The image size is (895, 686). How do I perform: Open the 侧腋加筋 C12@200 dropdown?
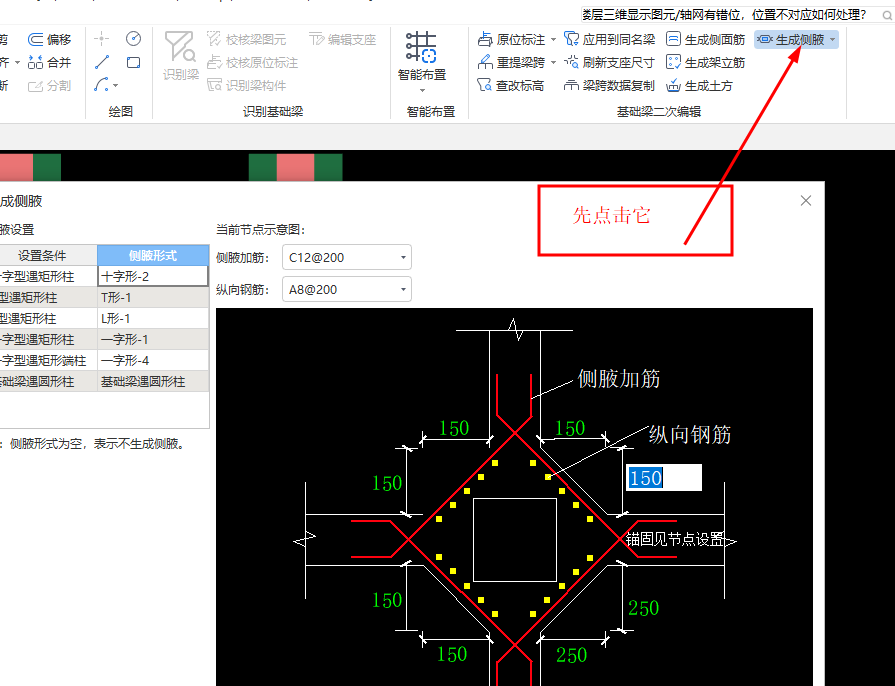402,256
